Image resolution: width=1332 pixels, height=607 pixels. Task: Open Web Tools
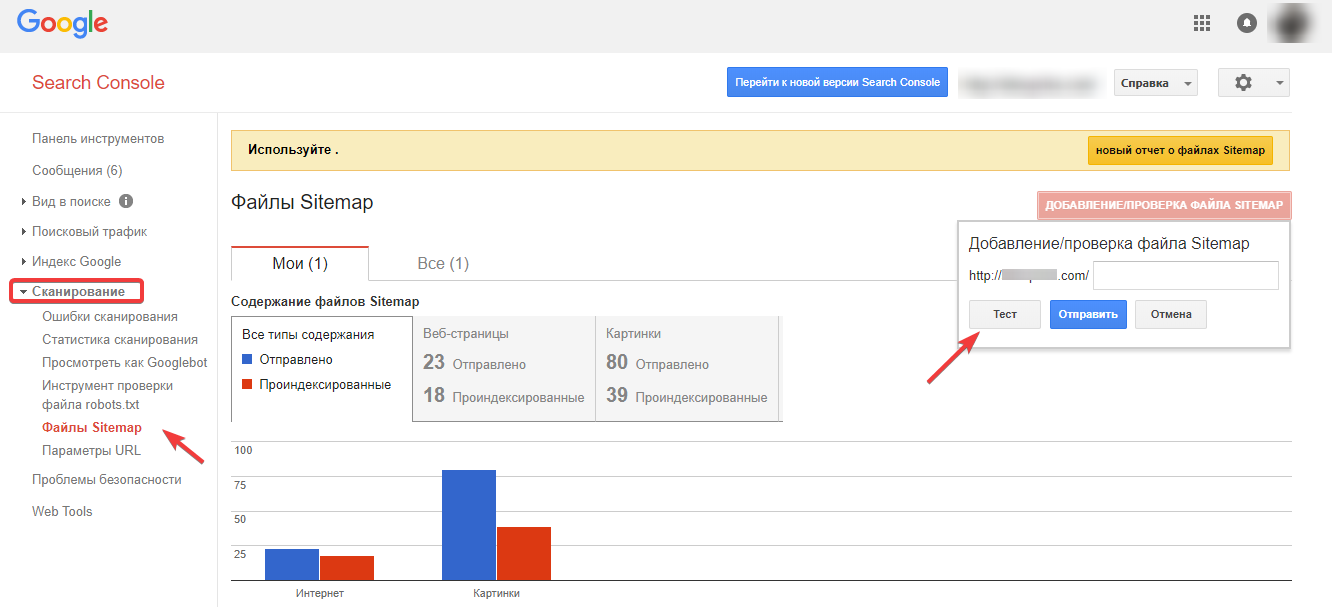tap(62, 511)
